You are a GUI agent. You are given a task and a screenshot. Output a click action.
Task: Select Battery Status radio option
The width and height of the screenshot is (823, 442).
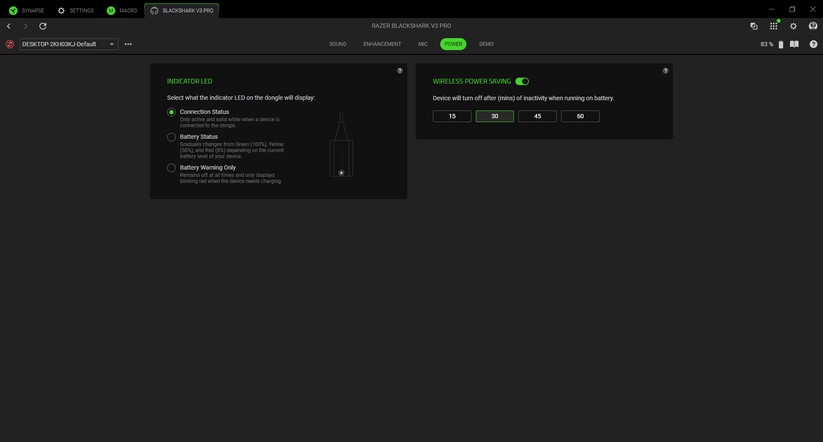click(171, 137)
